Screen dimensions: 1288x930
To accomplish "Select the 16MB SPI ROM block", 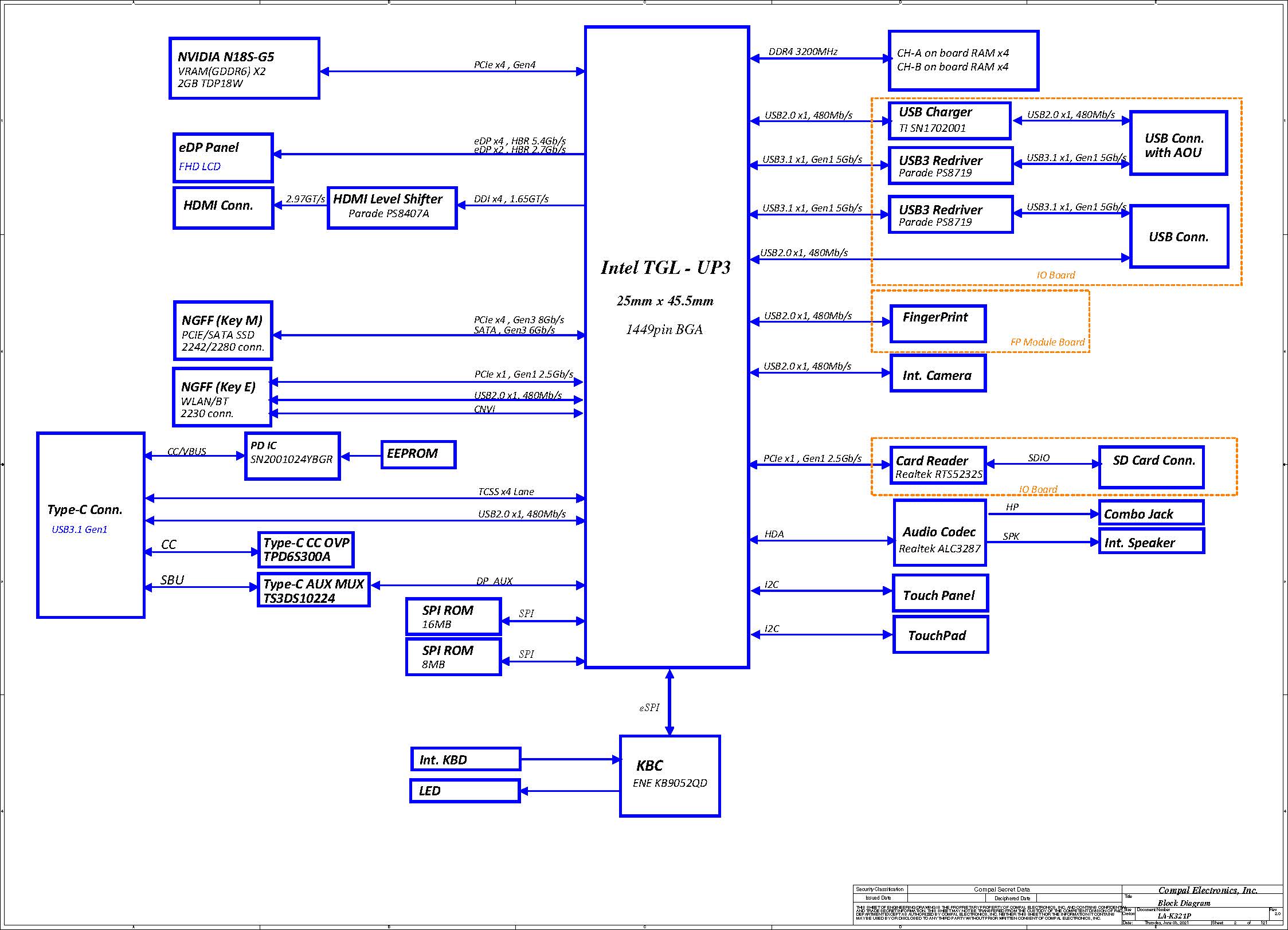I will 453,617.
